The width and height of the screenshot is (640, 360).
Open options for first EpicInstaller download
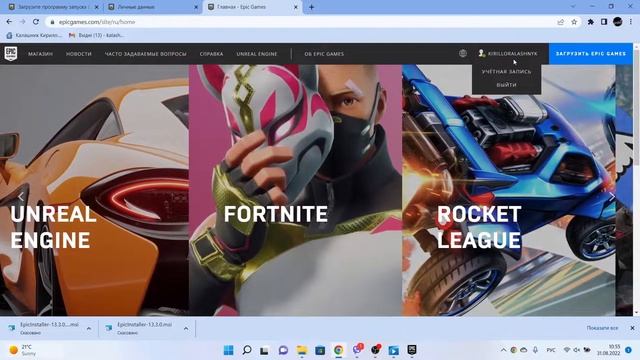[x=89, y=329]
